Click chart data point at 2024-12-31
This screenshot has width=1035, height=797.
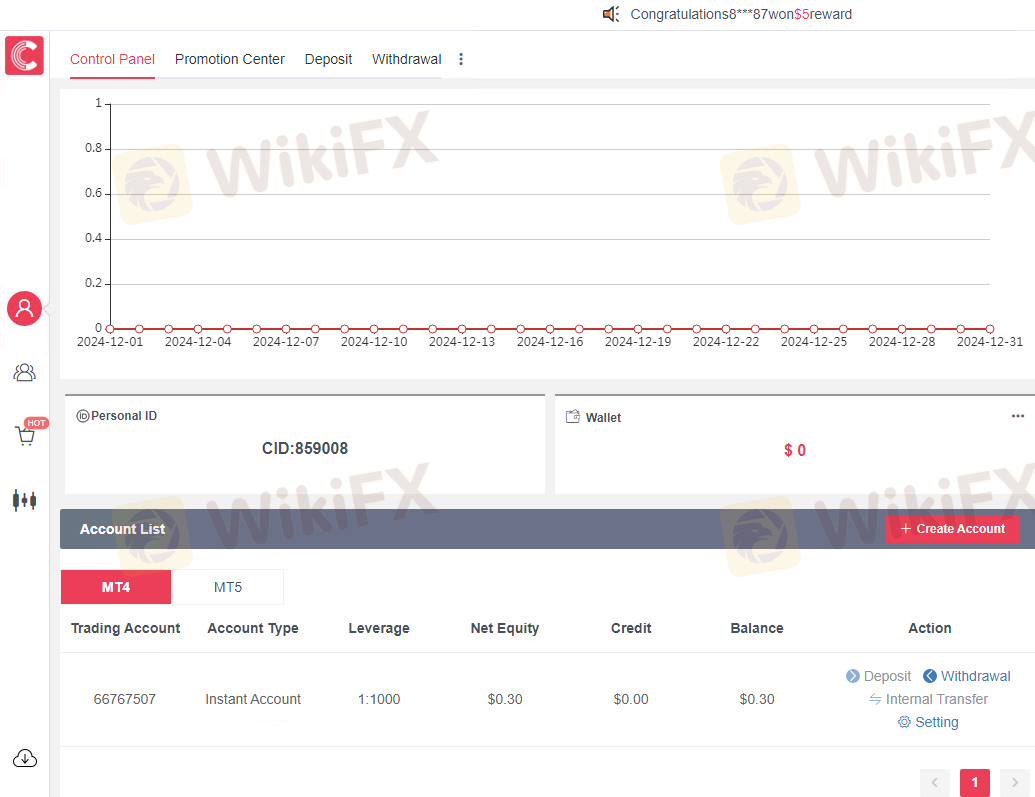989,328
